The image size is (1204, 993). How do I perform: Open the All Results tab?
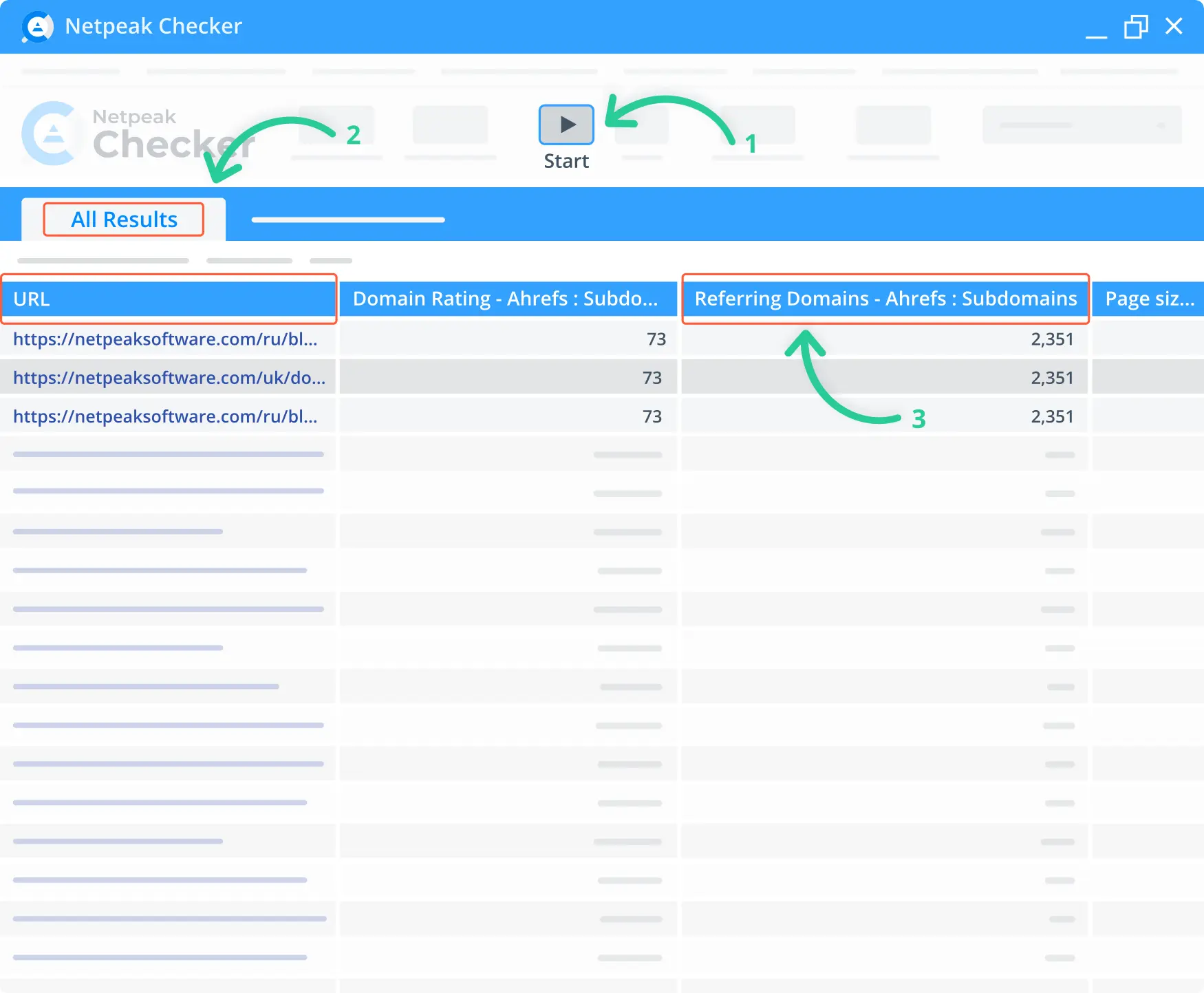point(124,220)
